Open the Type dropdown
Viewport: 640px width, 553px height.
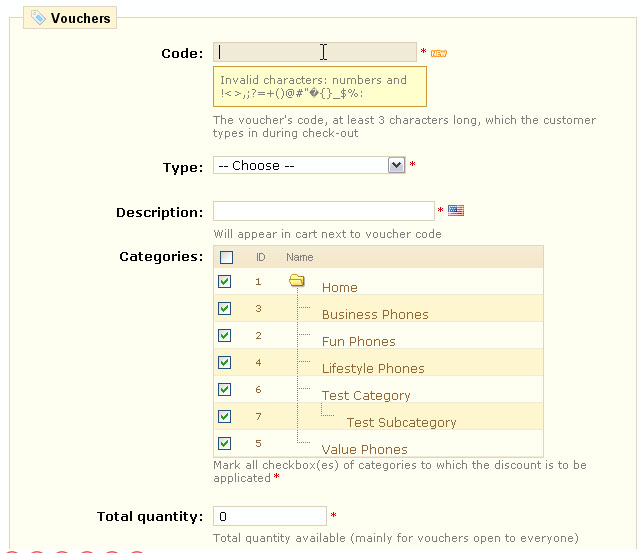(309, 166)
